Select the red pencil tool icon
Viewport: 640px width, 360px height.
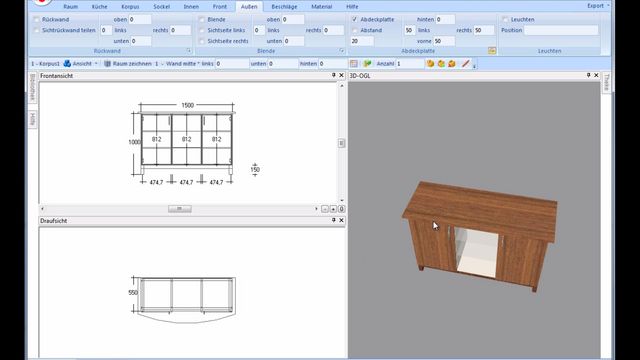[465, 64]
